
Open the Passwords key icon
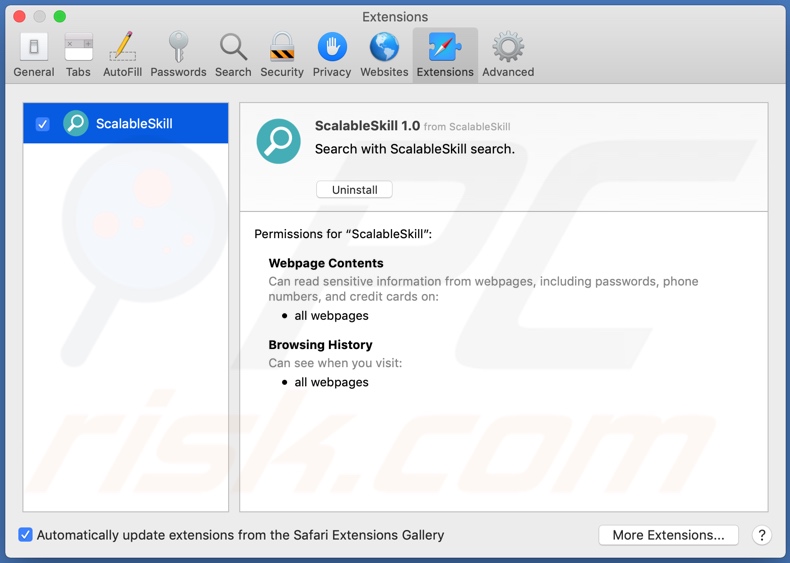[178, 46]
